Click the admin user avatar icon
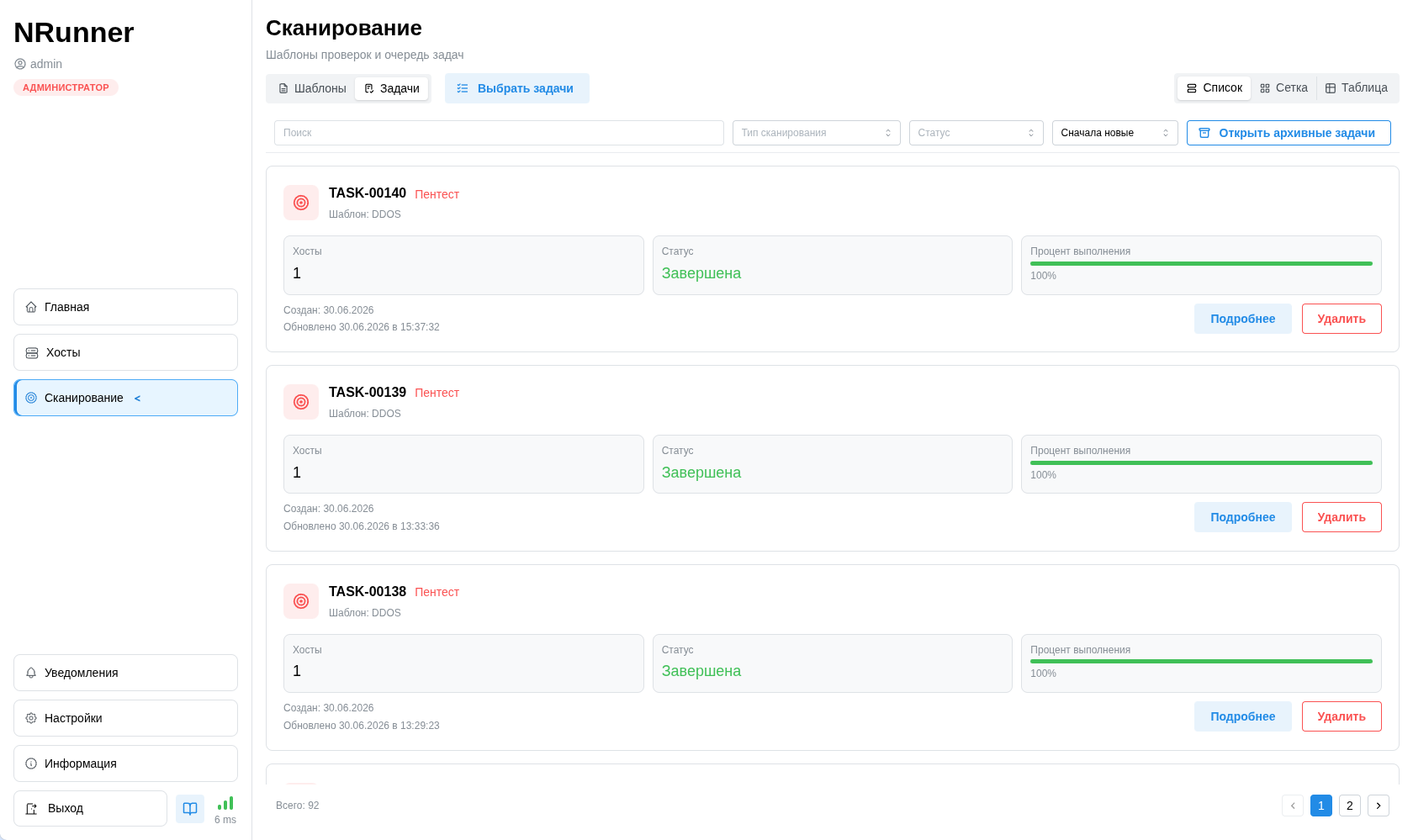The height and width of the screenshot is (840, 1413). click(20, 64)
